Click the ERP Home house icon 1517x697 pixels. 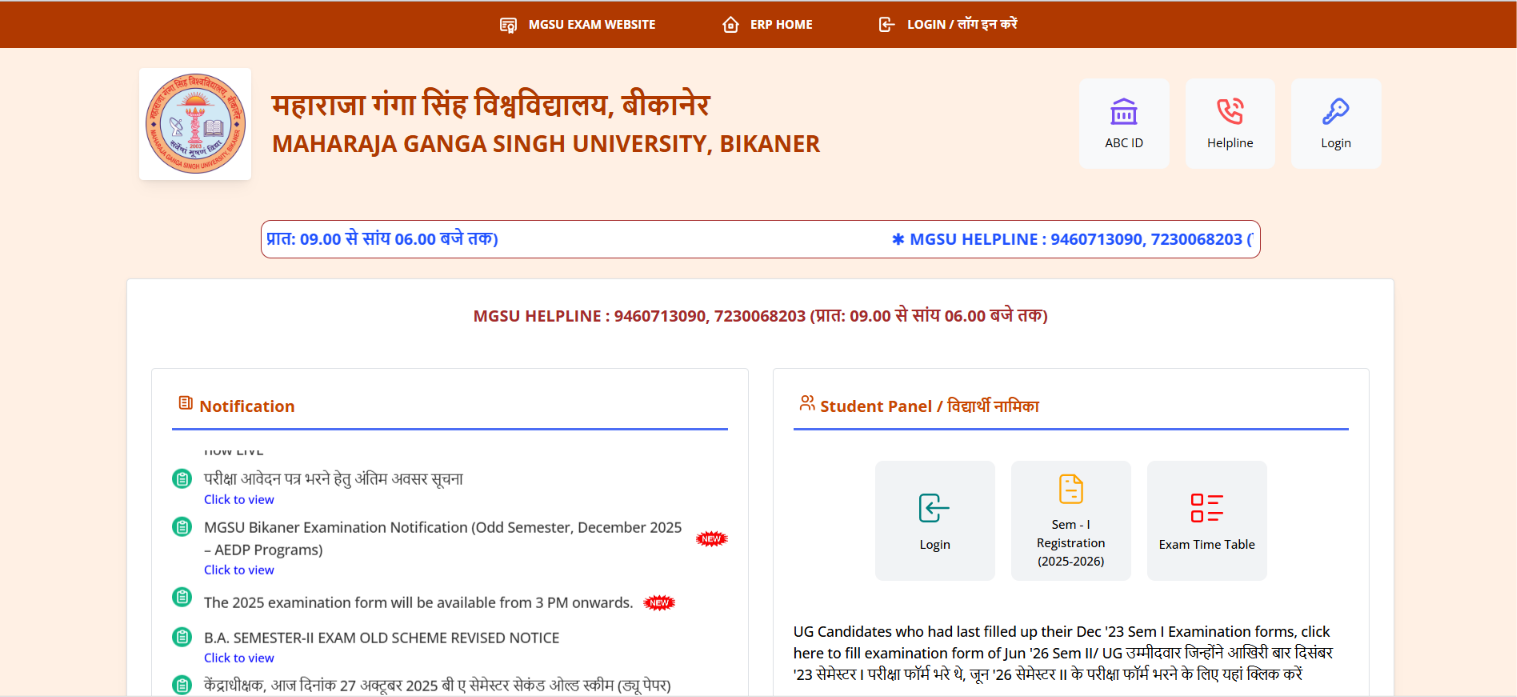(x=730, y=24)
